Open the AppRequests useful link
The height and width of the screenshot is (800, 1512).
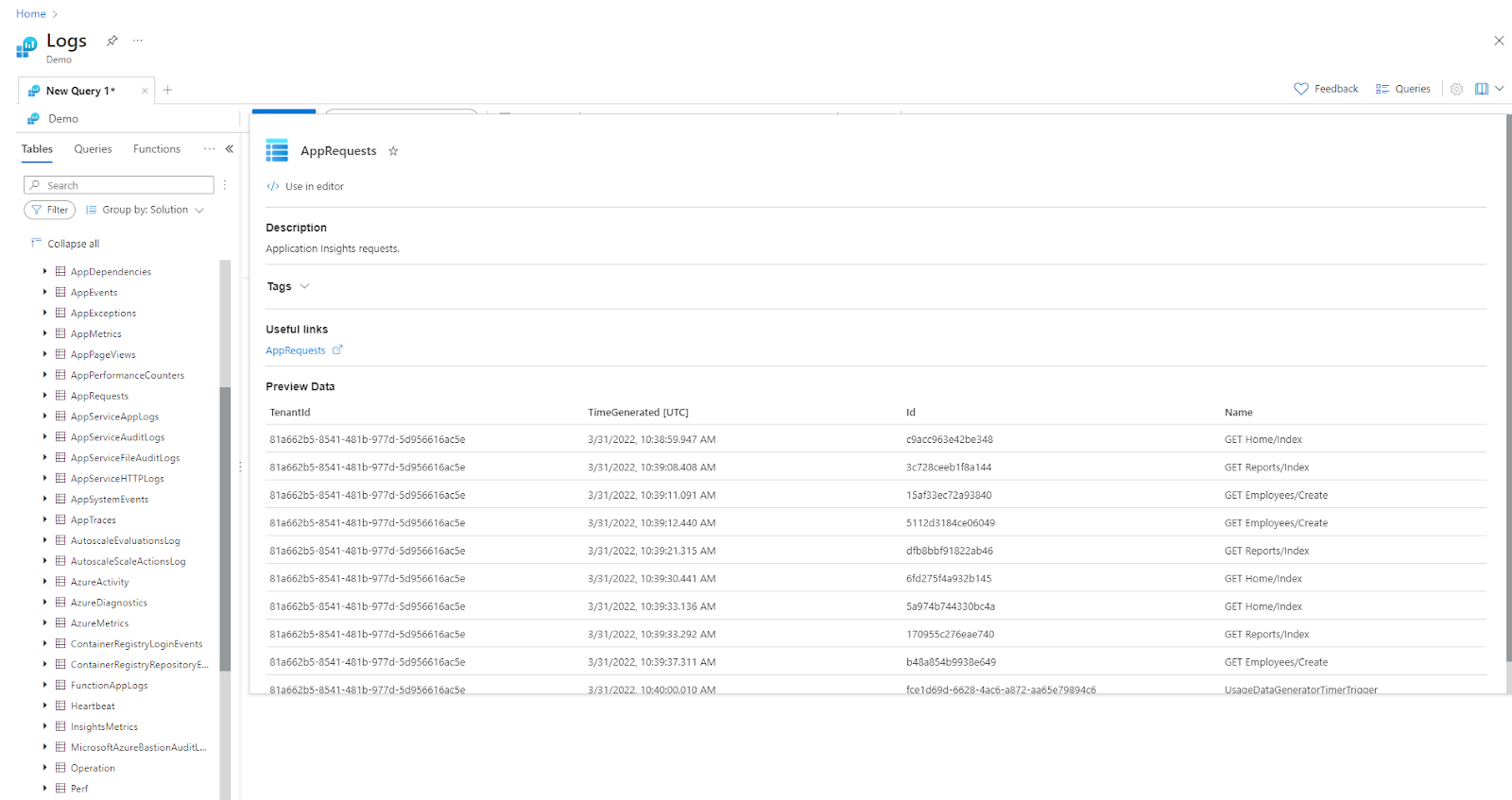pos(303,350)
